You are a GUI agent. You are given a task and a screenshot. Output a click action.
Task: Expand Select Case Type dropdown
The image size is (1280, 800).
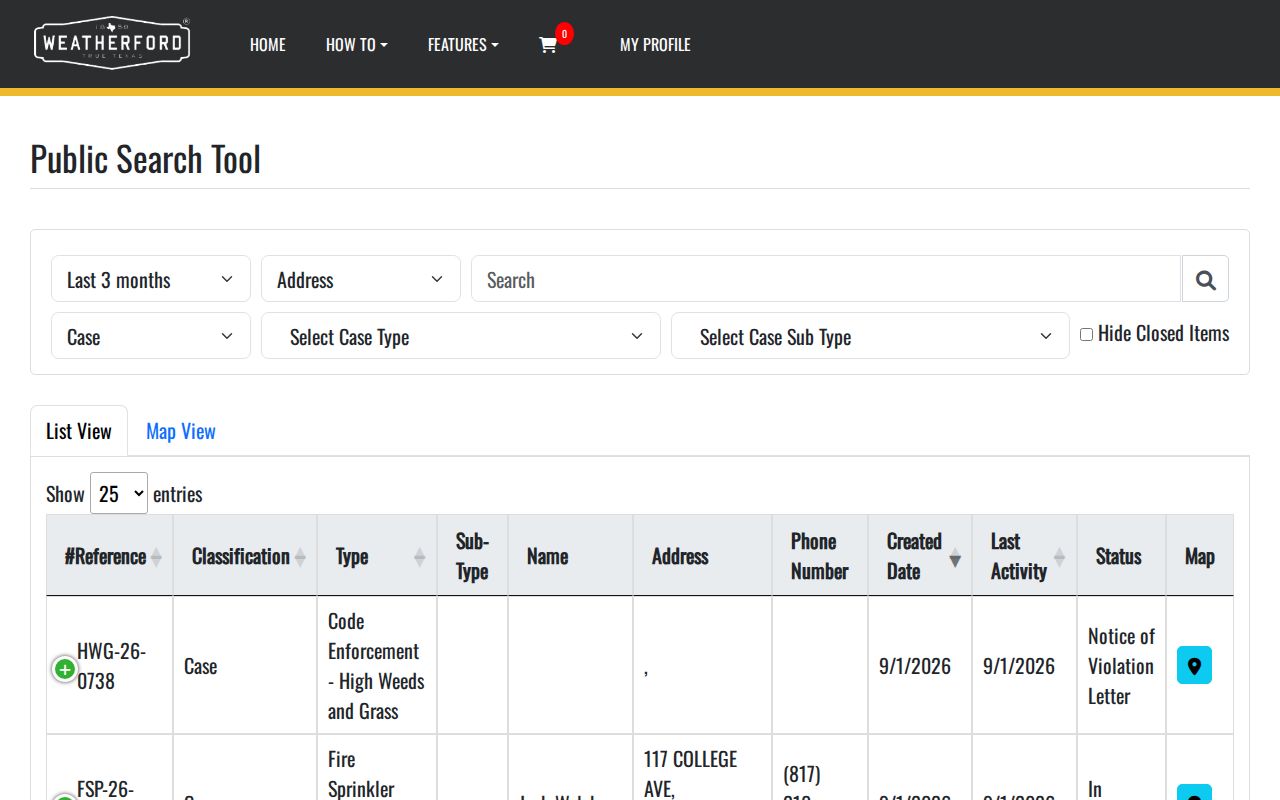(461, 336)
